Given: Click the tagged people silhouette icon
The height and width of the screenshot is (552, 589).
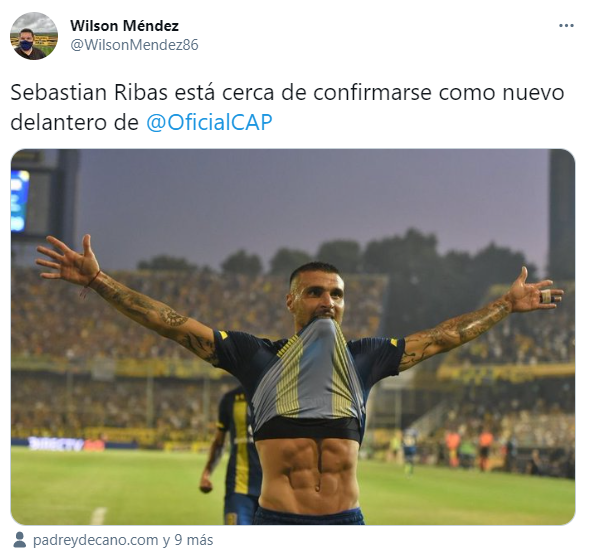Looking at the screenshot, I should click(x=19, y=540).
